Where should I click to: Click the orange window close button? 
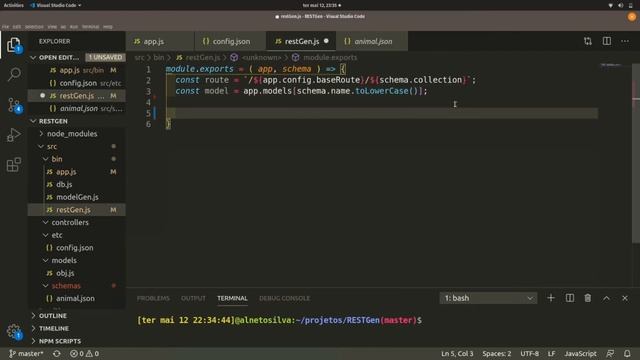tap(632, 17)
